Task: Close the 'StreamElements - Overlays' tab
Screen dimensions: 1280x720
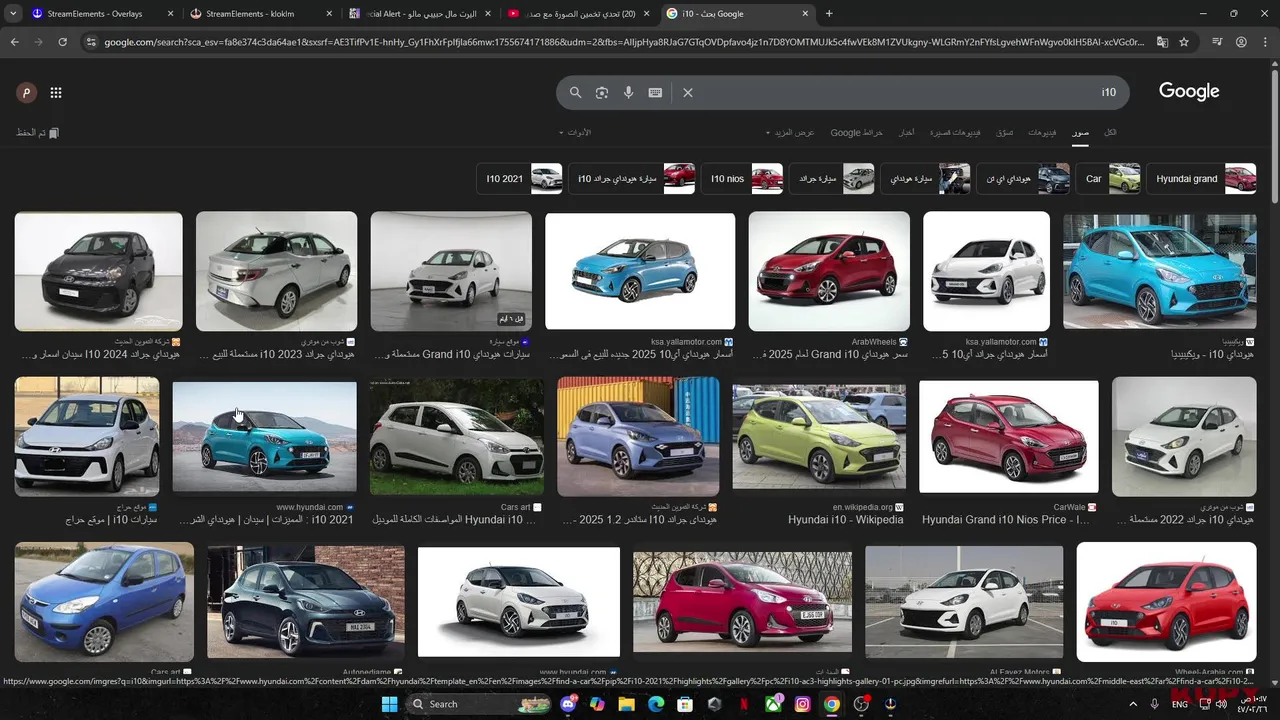Action: (x=170, y=14)
